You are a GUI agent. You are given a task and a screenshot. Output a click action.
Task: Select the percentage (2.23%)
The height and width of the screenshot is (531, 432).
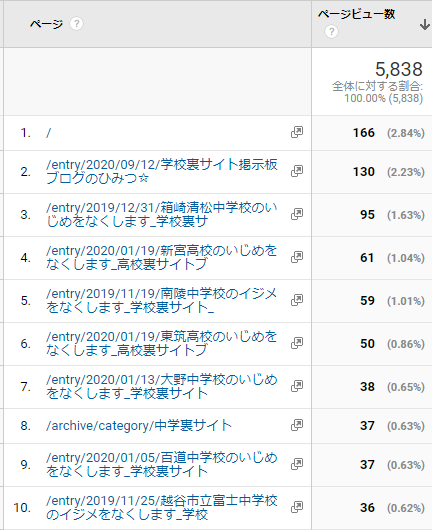[x=406, y=172]
